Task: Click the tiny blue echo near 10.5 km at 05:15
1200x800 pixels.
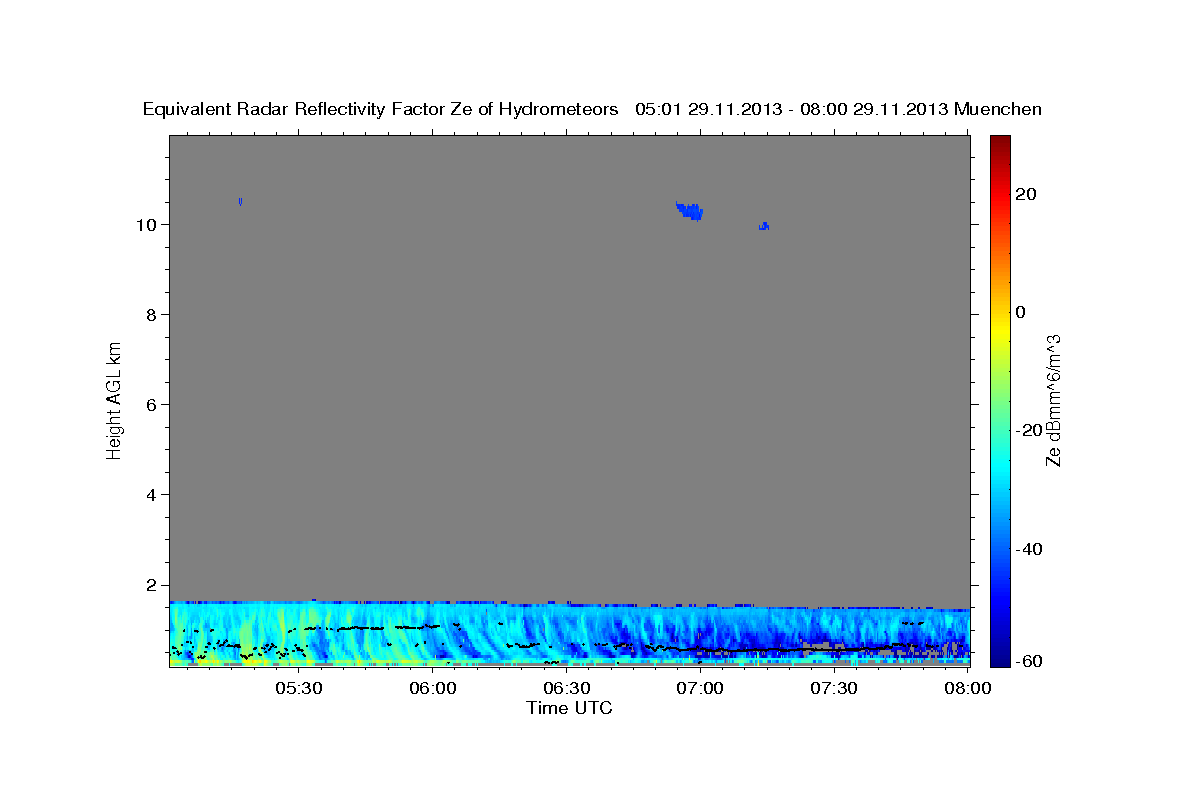Action: click(x=241, y=201)
